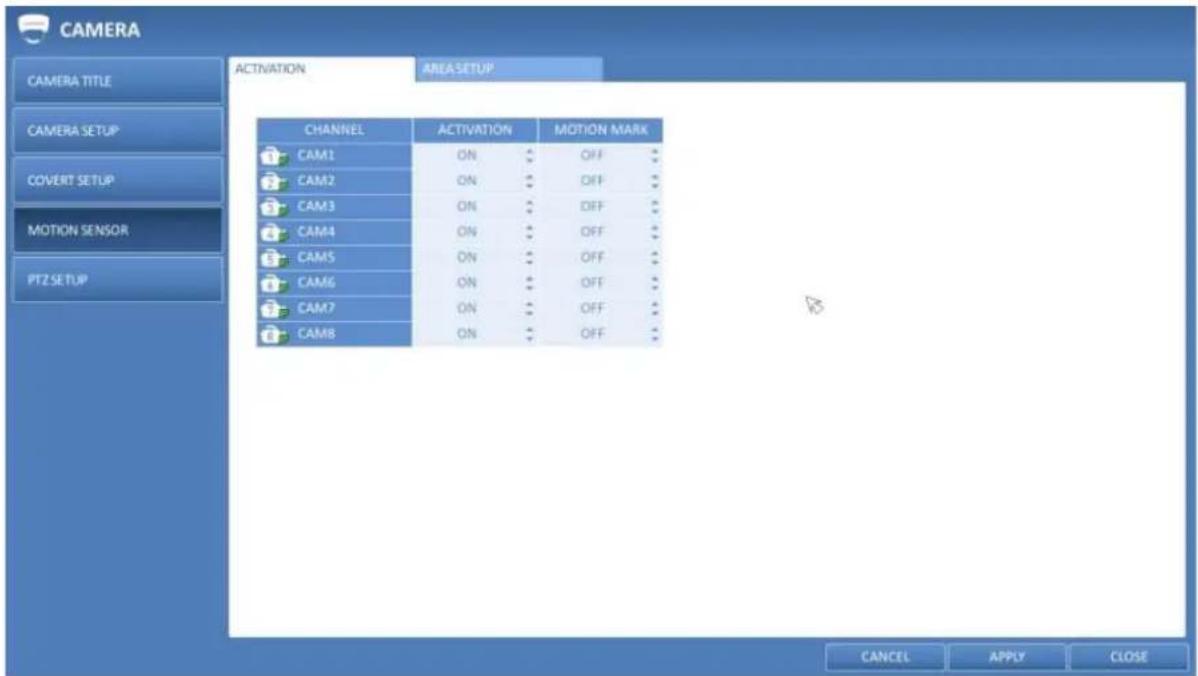This screenshot has width=1198, height=676.
Task: Click the CAM2 camera icon
Action: point(274,182)
